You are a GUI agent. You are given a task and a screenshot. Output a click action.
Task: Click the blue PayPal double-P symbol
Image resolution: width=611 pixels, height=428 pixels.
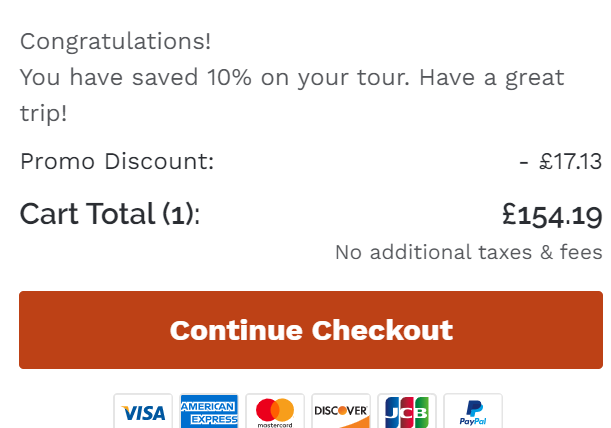pos(475,409)
